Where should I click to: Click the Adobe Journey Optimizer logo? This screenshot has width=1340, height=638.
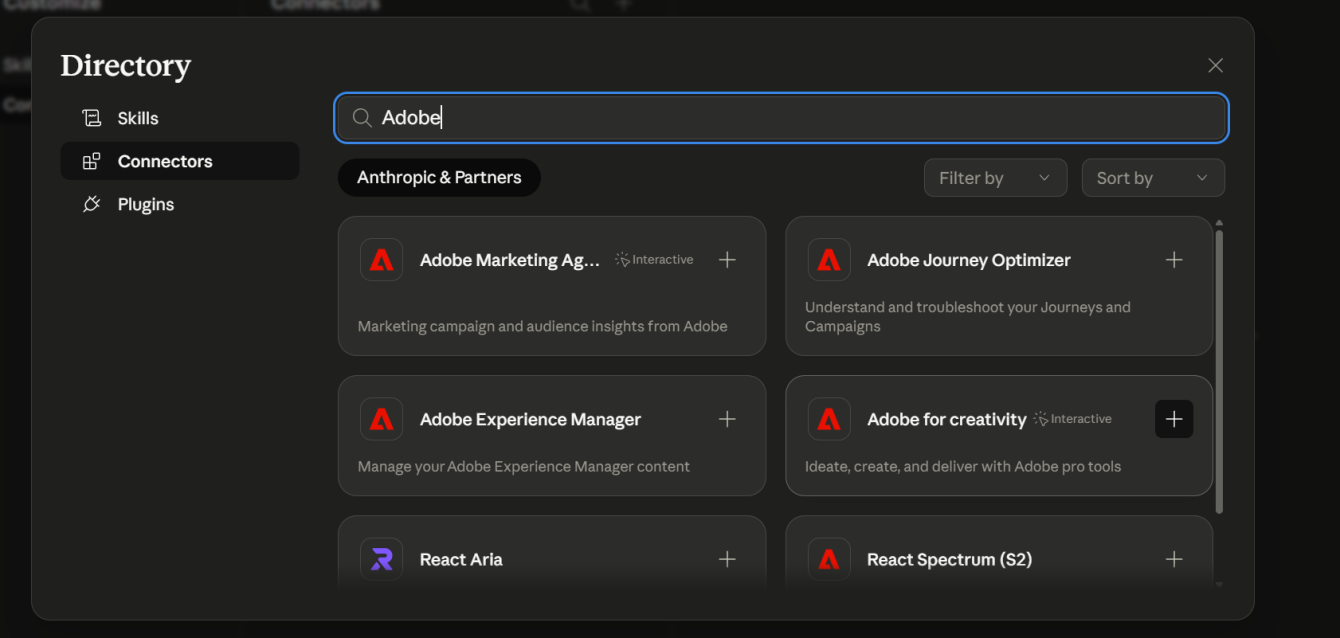(x=829, y=260)
